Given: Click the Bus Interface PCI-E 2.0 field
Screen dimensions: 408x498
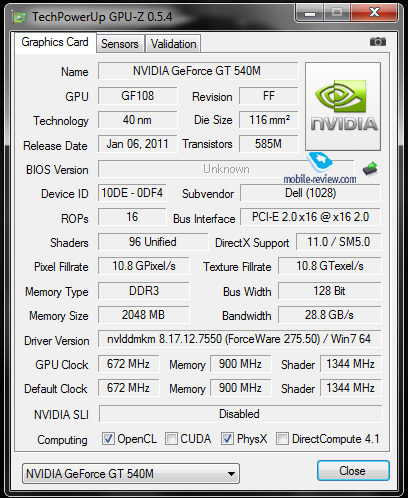Looking at the screenshot, I should point(310,217).
